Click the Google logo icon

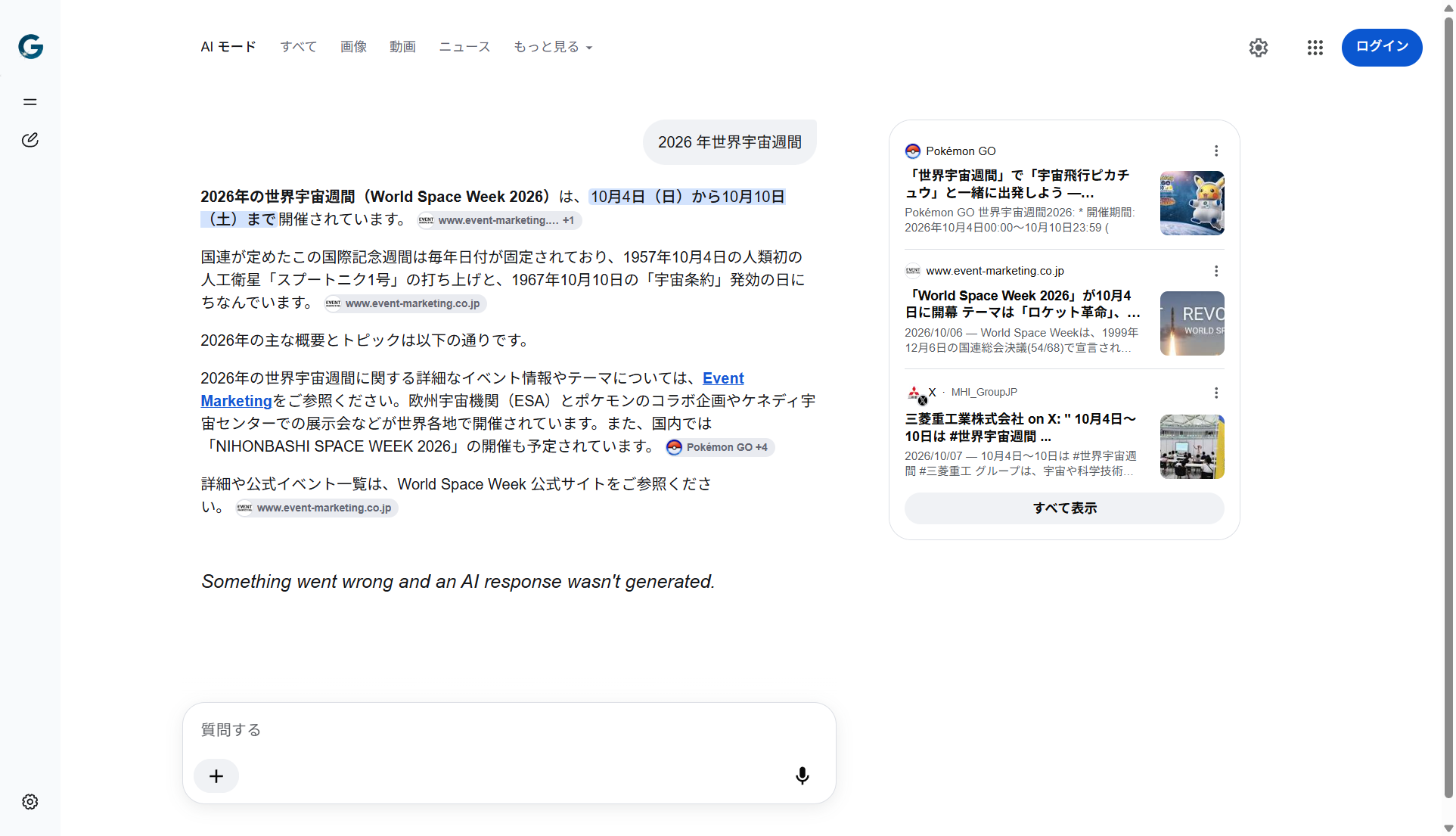(30, 47)
